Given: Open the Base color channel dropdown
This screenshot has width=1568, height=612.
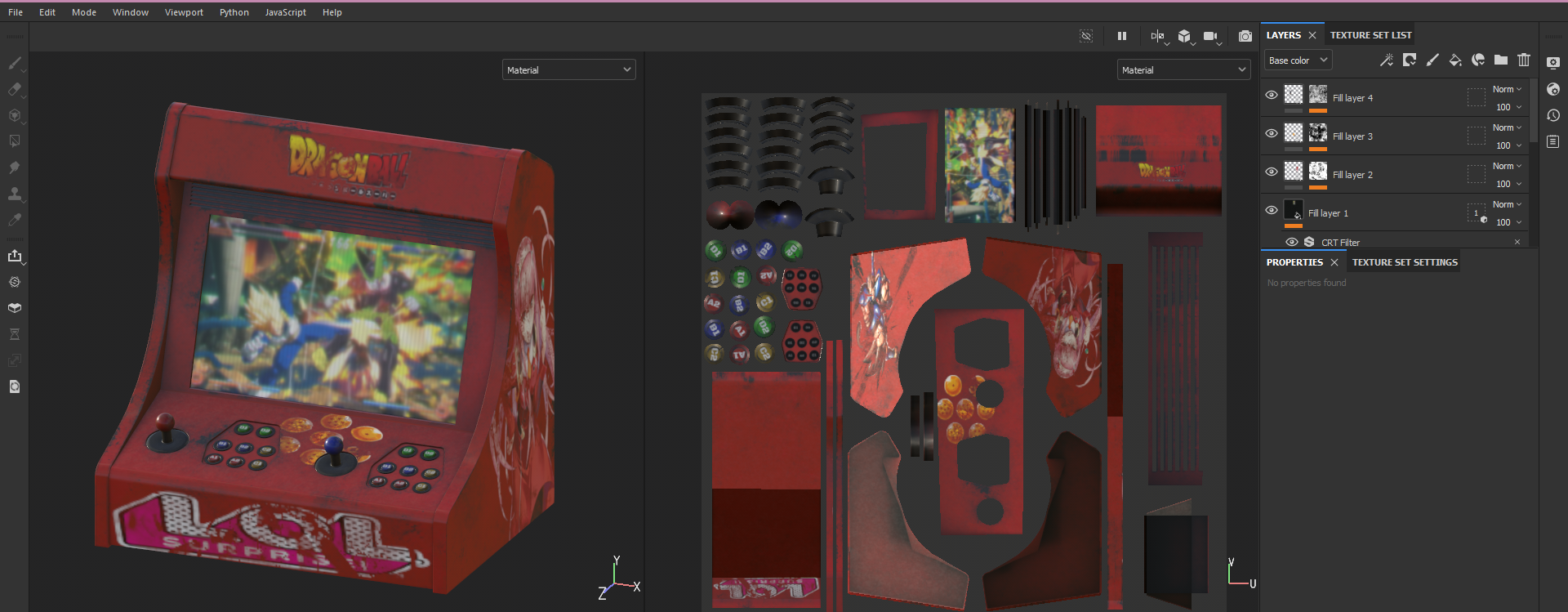Looking at the screenshot, I should coord(1298,60).
